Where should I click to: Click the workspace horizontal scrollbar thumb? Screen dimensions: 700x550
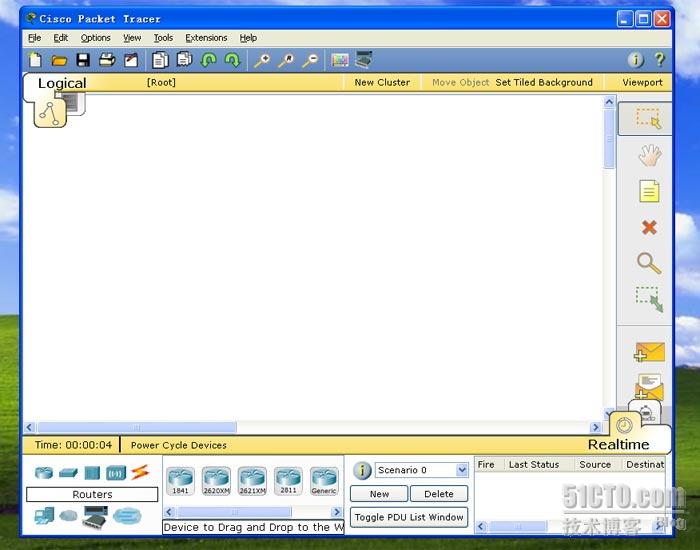[137, 427]
